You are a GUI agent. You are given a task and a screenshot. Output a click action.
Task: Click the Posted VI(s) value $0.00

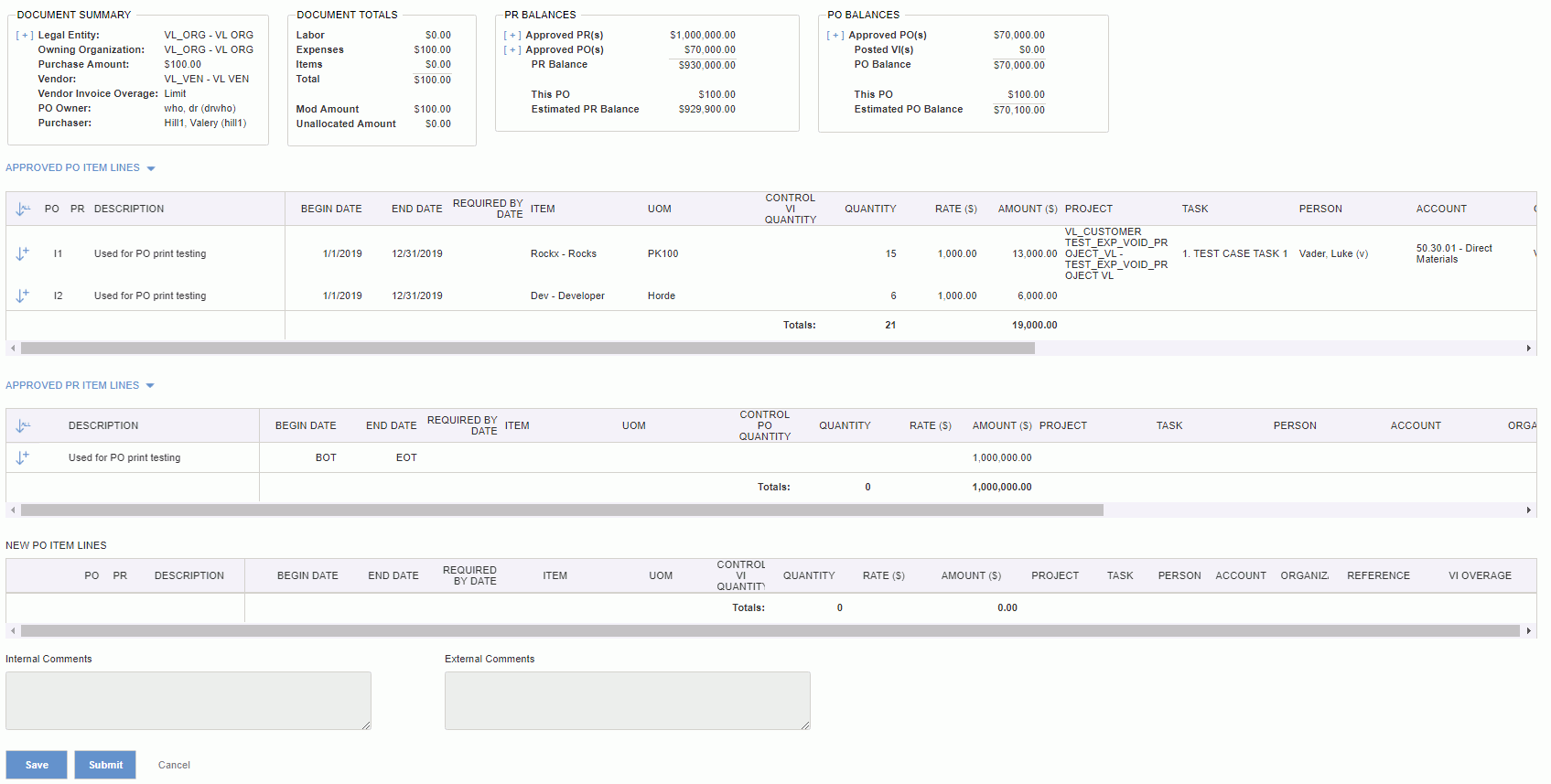pyautogui.click(x=1032, y=50)
